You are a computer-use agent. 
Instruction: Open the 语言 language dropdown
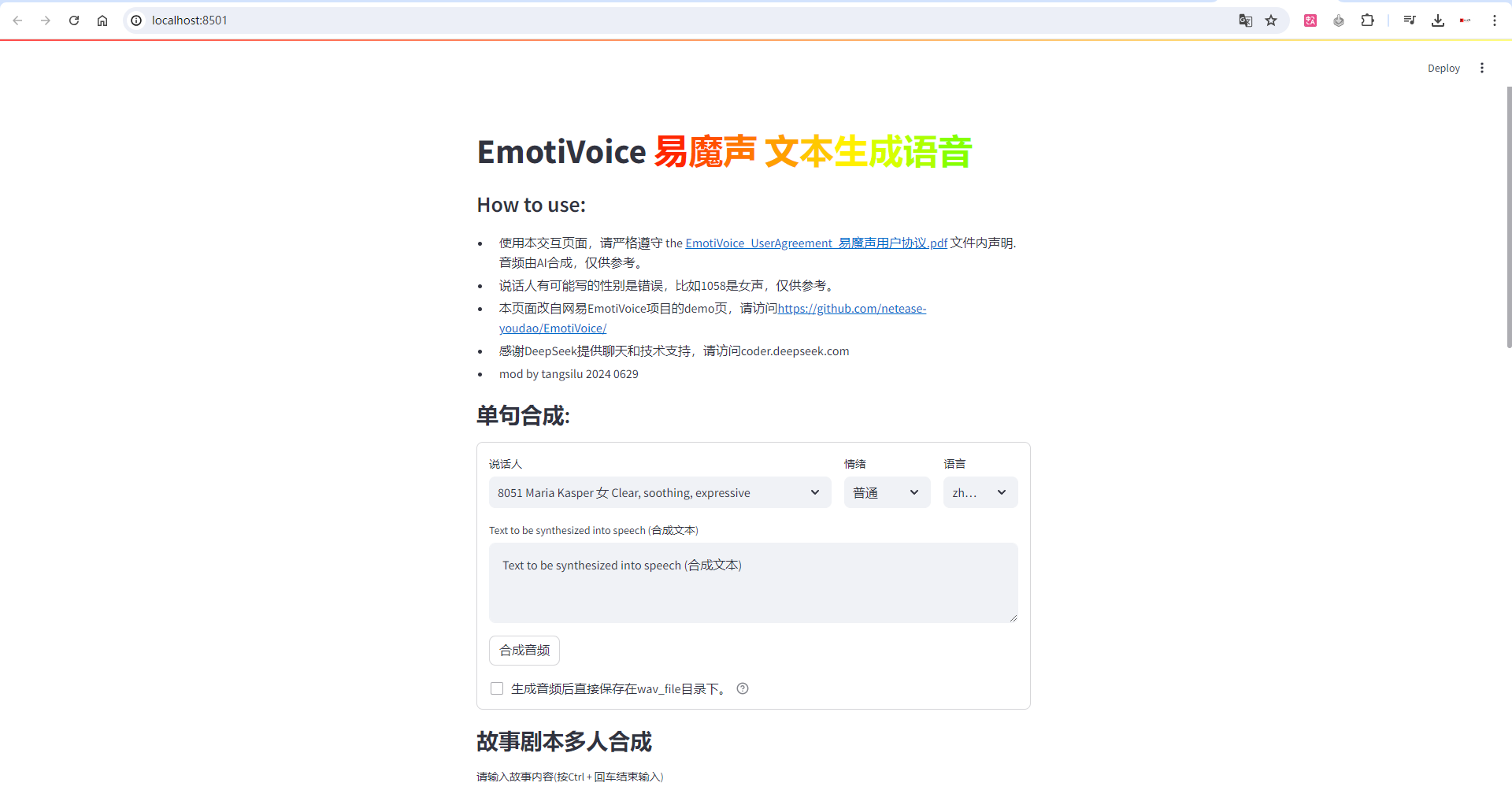coord(980,492)
